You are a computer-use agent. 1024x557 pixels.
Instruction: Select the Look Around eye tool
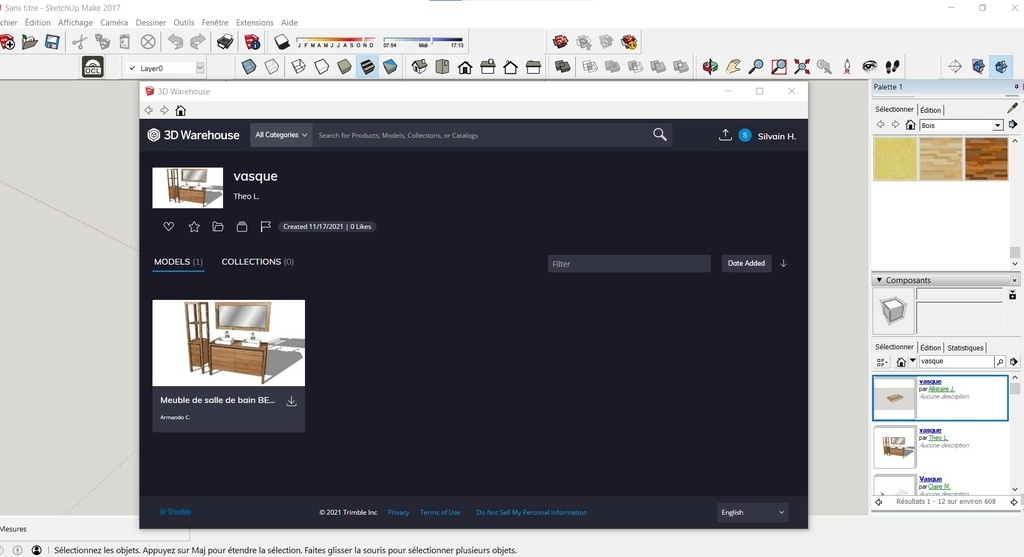click(x=869, y=67)
